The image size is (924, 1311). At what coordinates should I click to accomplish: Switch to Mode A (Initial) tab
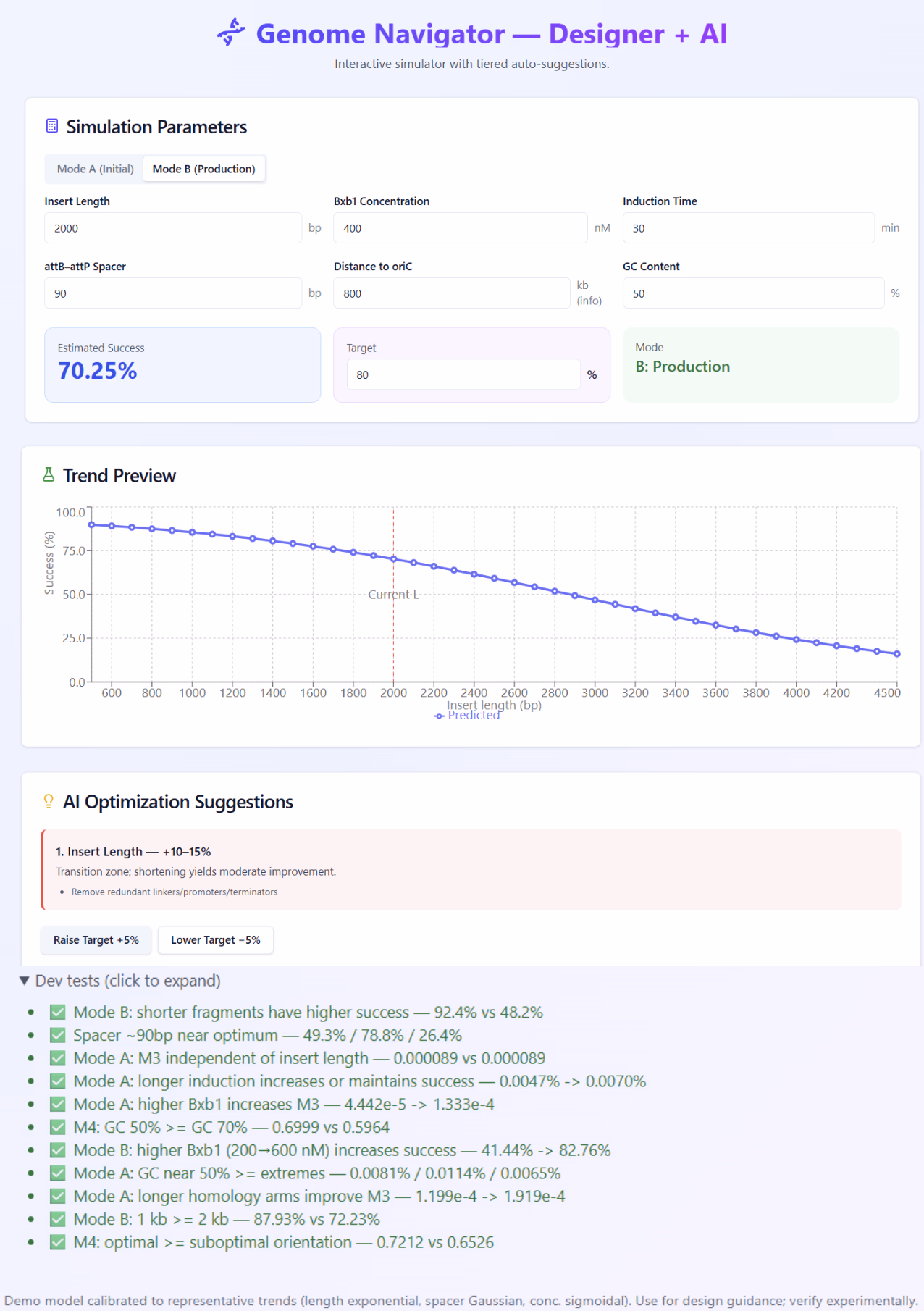(x=95, y=169)
